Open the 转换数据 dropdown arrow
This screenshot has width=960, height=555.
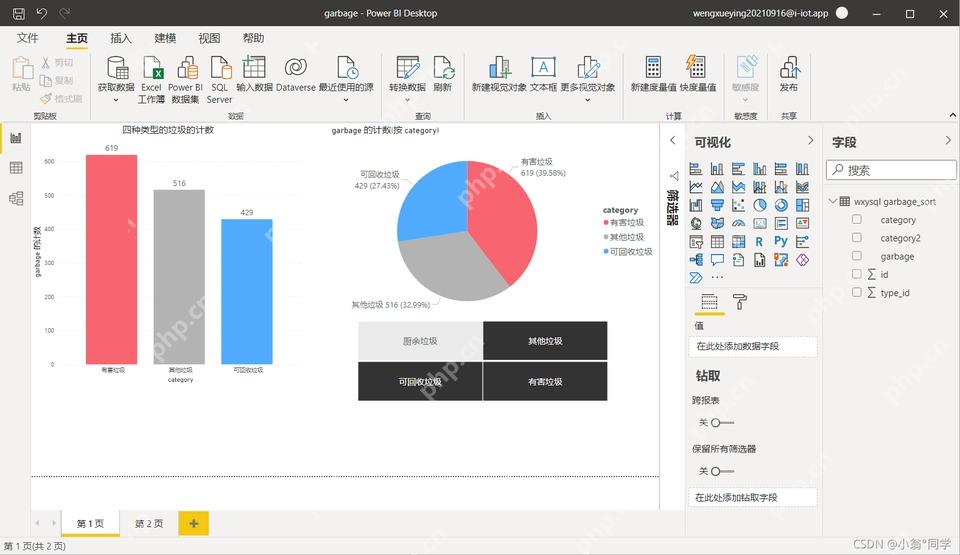point(407,100)
